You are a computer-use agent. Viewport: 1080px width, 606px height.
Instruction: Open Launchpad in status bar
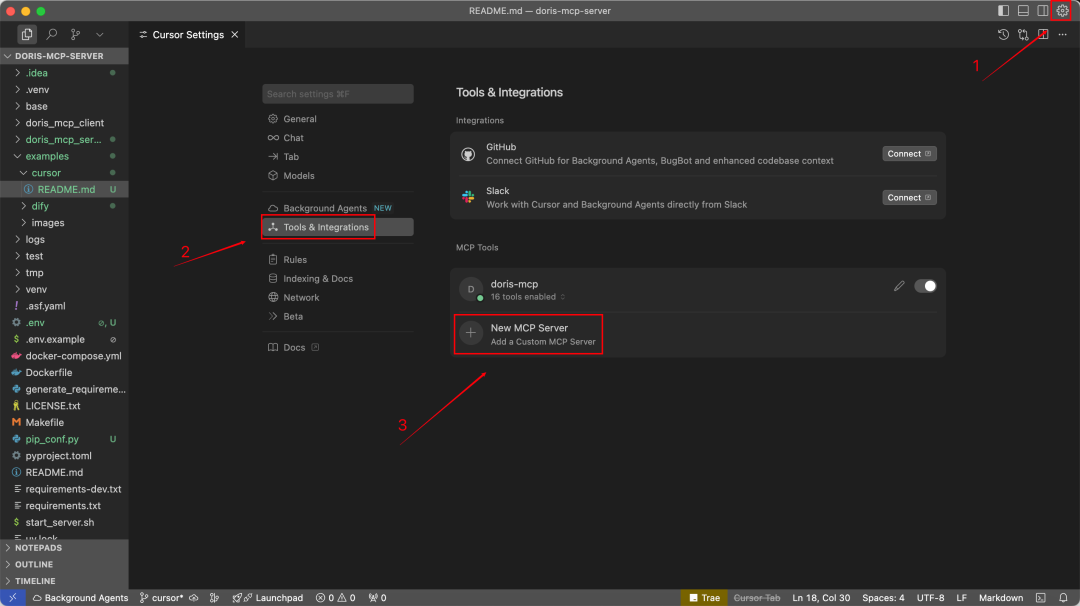268,598
